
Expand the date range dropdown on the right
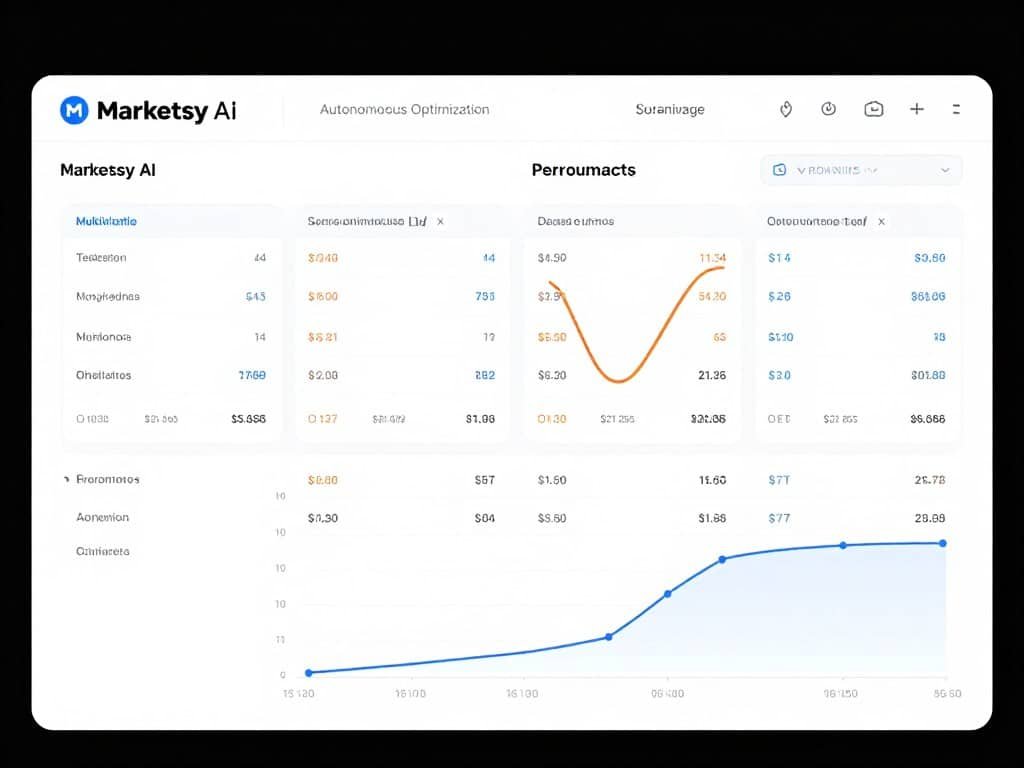944,170
